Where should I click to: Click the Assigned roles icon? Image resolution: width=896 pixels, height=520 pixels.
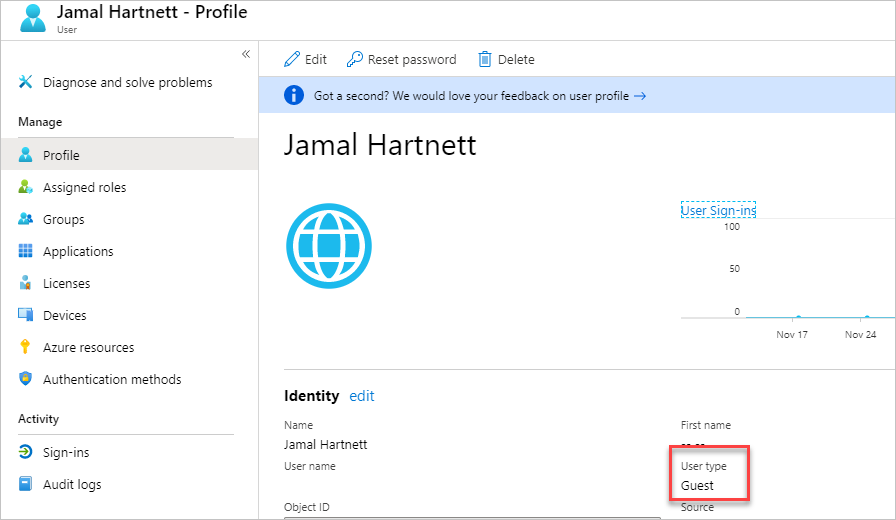pyautogui.click(x=26, y=187)
